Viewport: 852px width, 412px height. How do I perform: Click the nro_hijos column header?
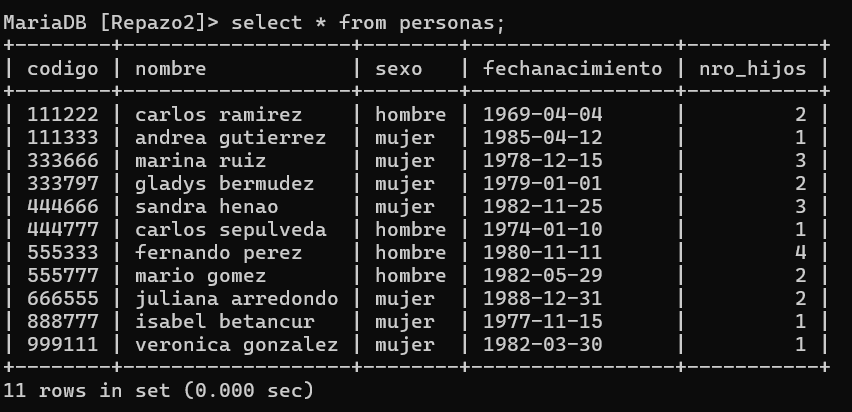pos(753,68)
